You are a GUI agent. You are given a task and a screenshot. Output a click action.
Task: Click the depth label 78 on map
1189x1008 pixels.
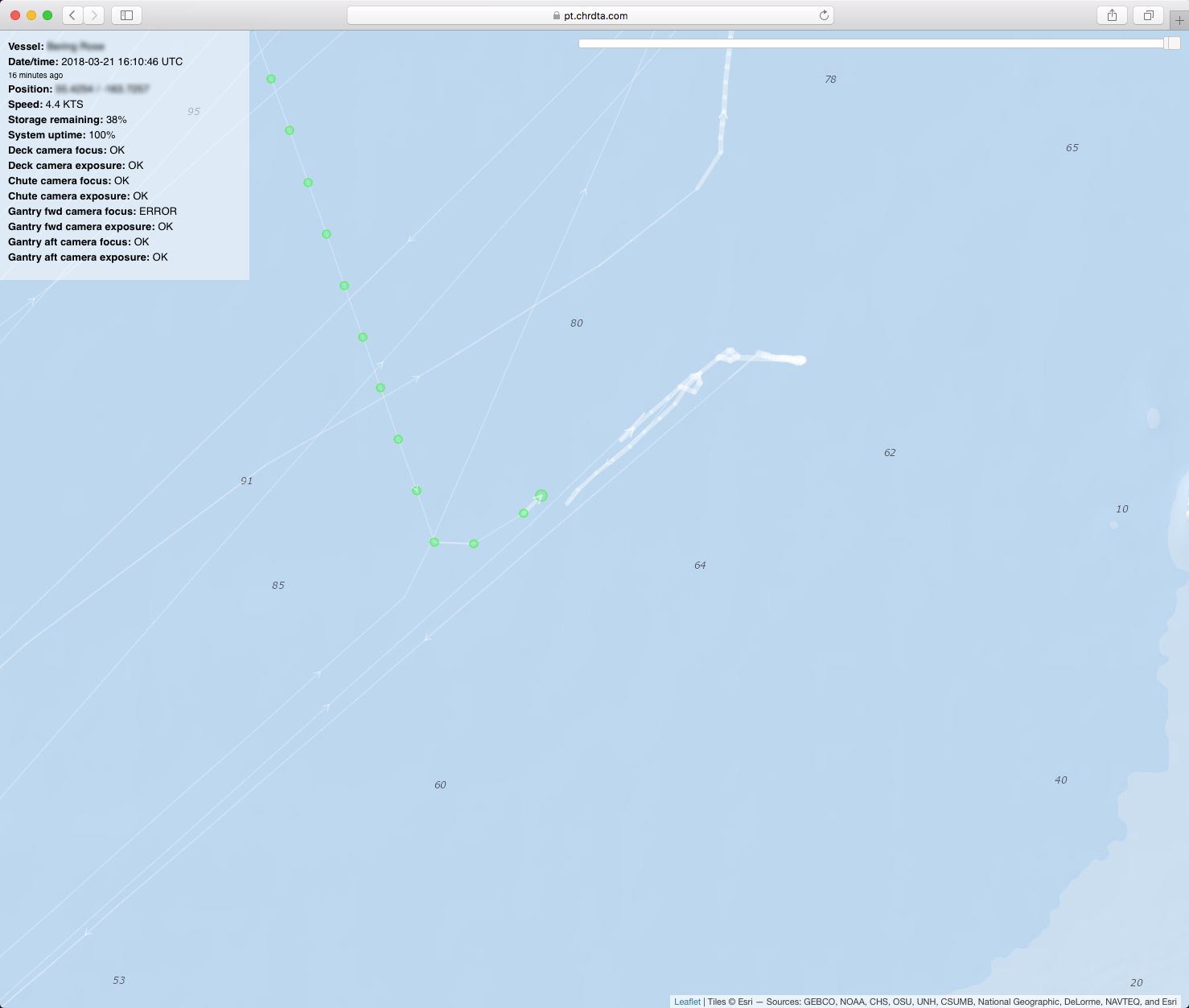tap(830, 79)
